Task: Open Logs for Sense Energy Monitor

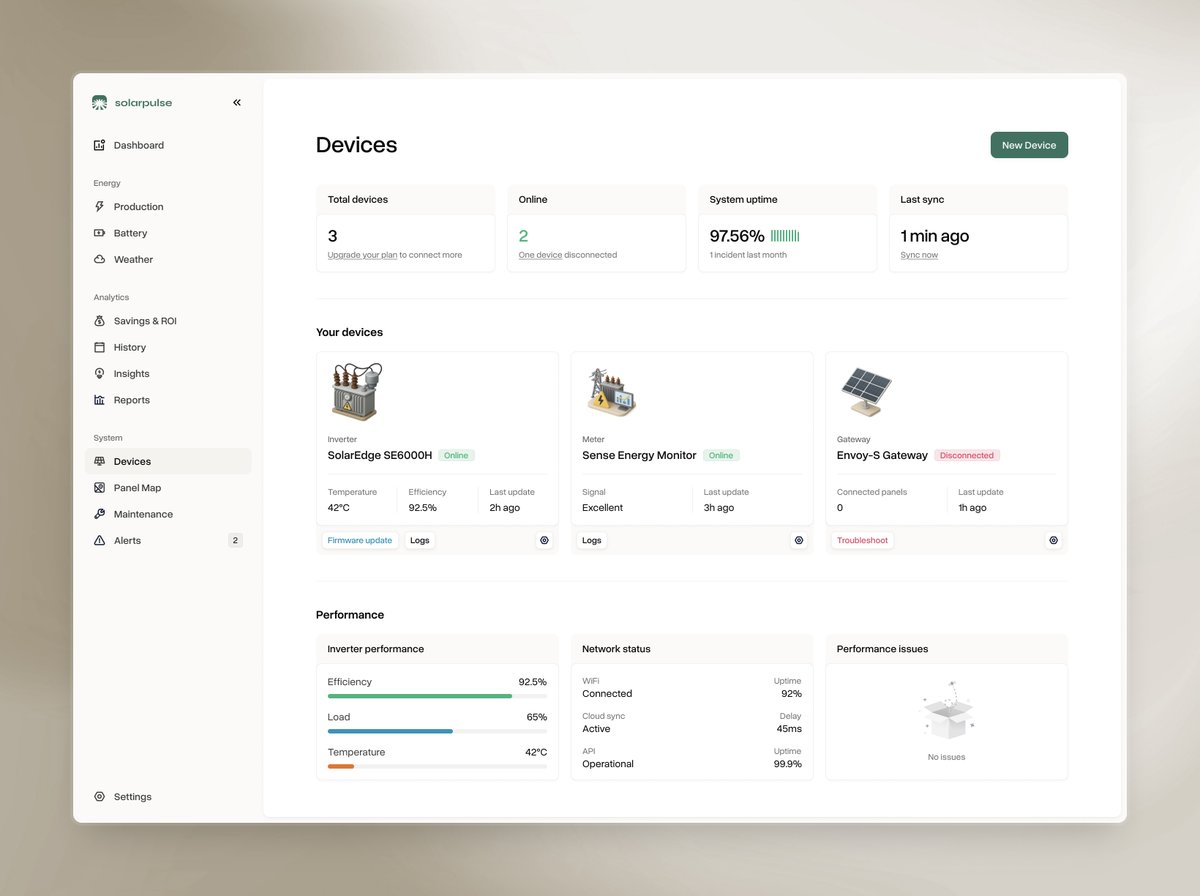Action: click(592, 540)
